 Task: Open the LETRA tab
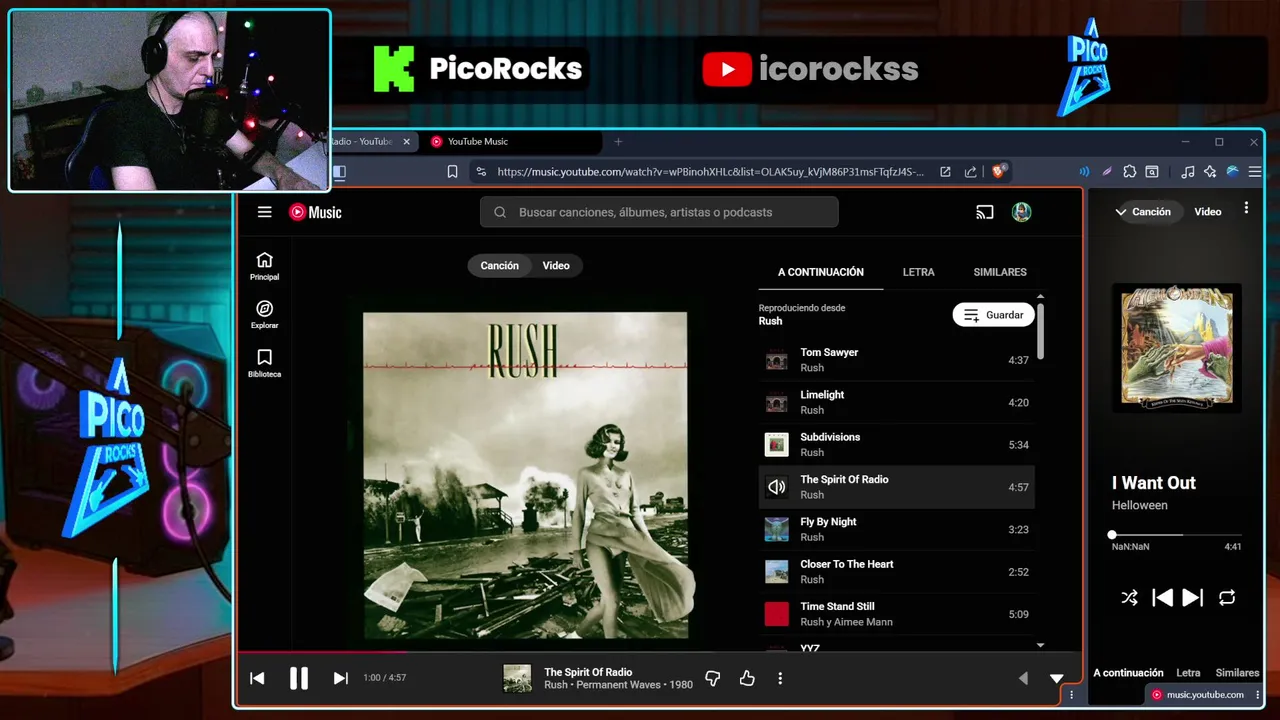918,272
